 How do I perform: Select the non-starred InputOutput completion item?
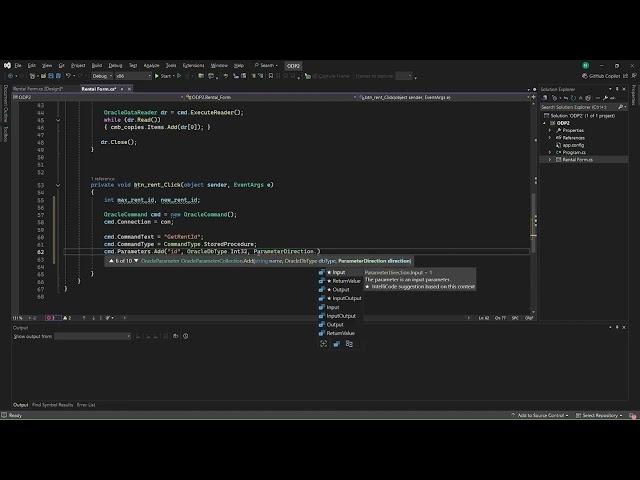tap(340, 316)
